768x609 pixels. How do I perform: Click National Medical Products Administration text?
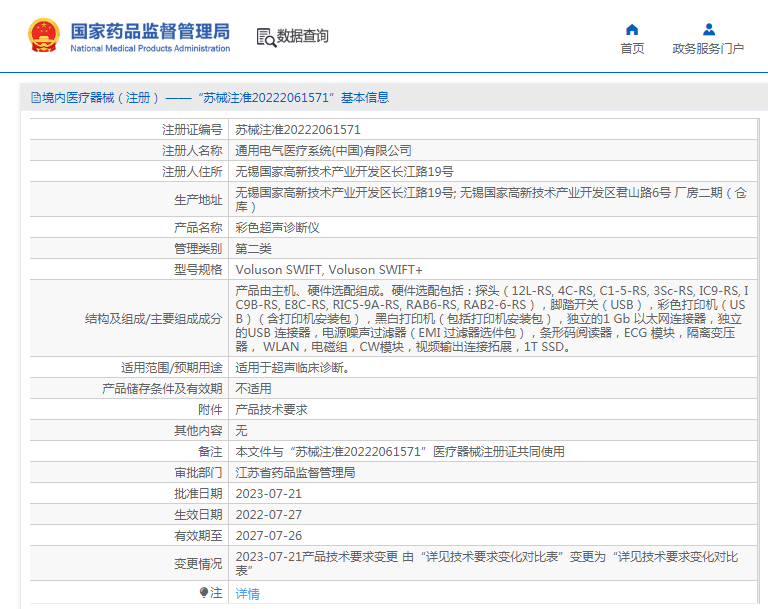tap(150, 49)
